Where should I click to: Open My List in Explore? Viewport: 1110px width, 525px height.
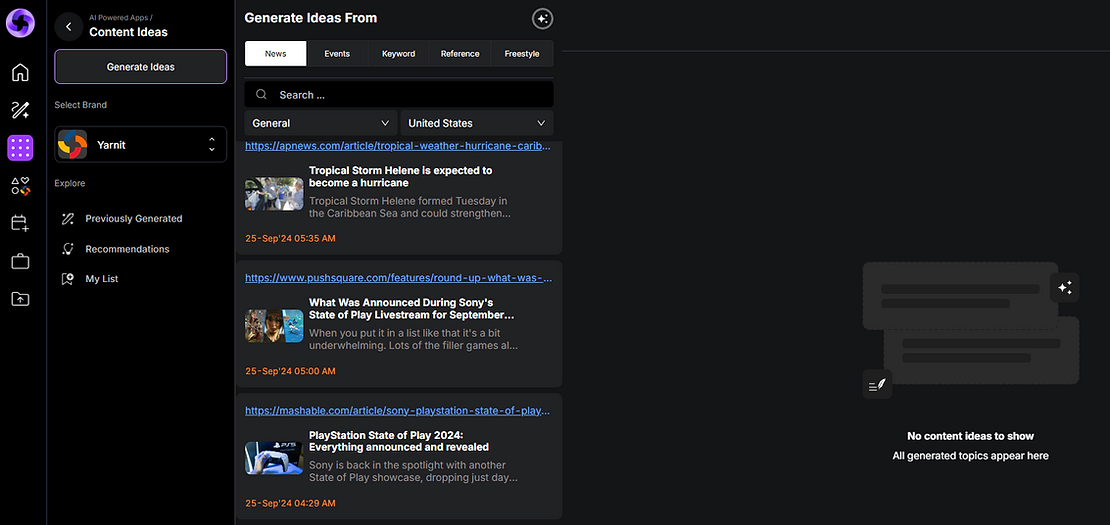click(102, 279)
